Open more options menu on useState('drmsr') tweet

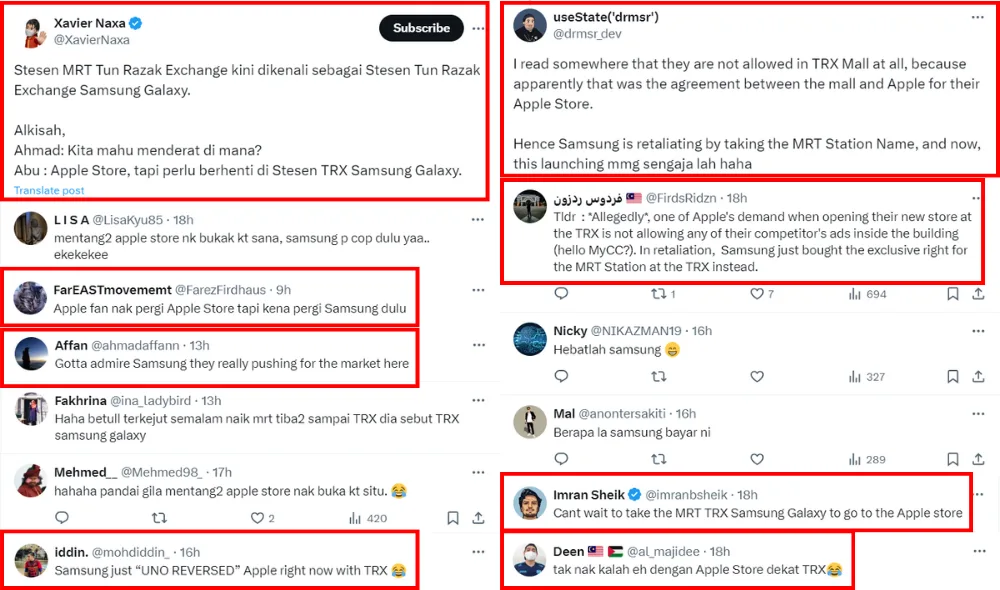pyautogui.click(x=977, y=17)
